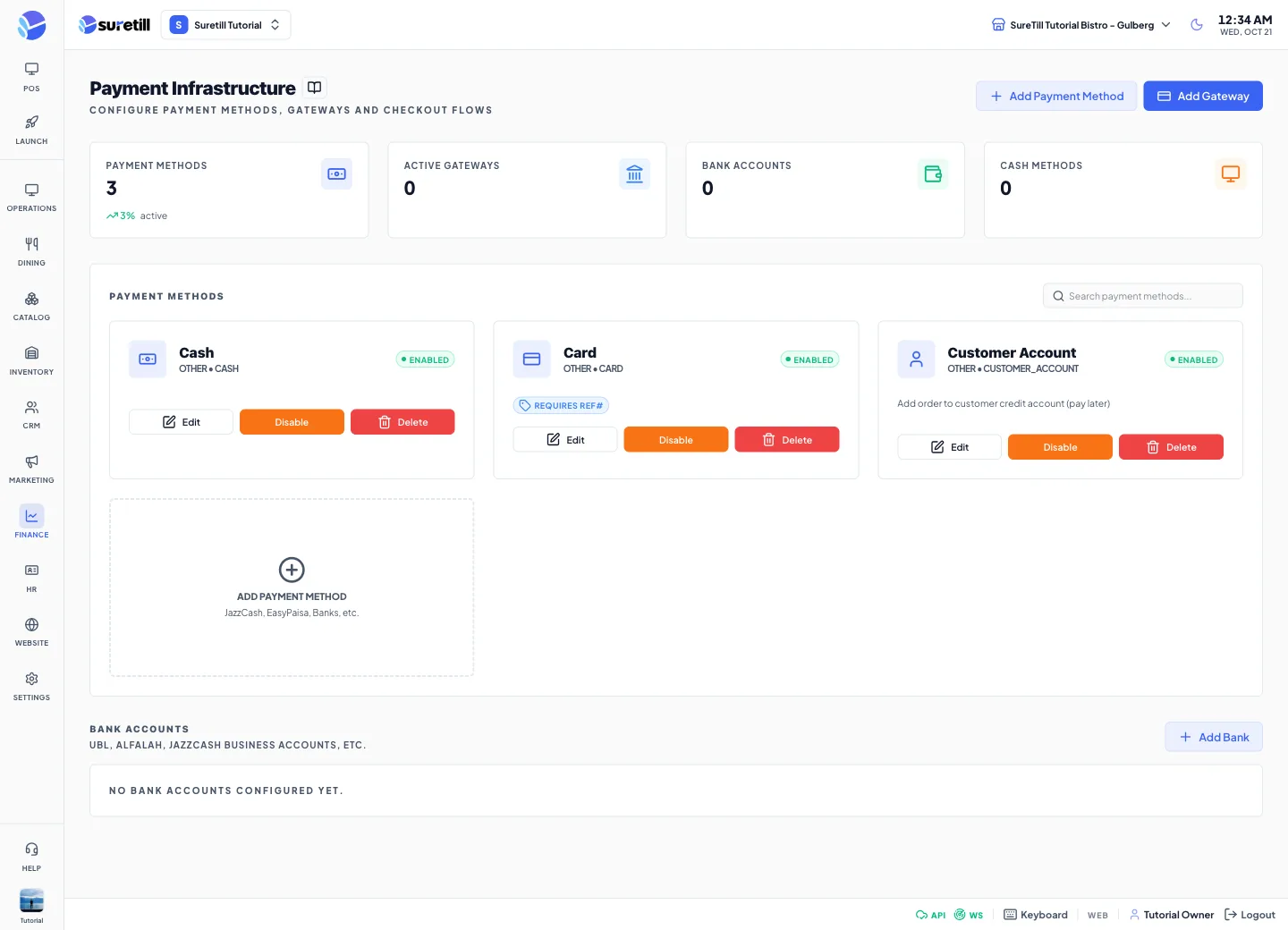1288x930 pixels.
Task: Open the Catalog section
Action: (x=31, y=307)
